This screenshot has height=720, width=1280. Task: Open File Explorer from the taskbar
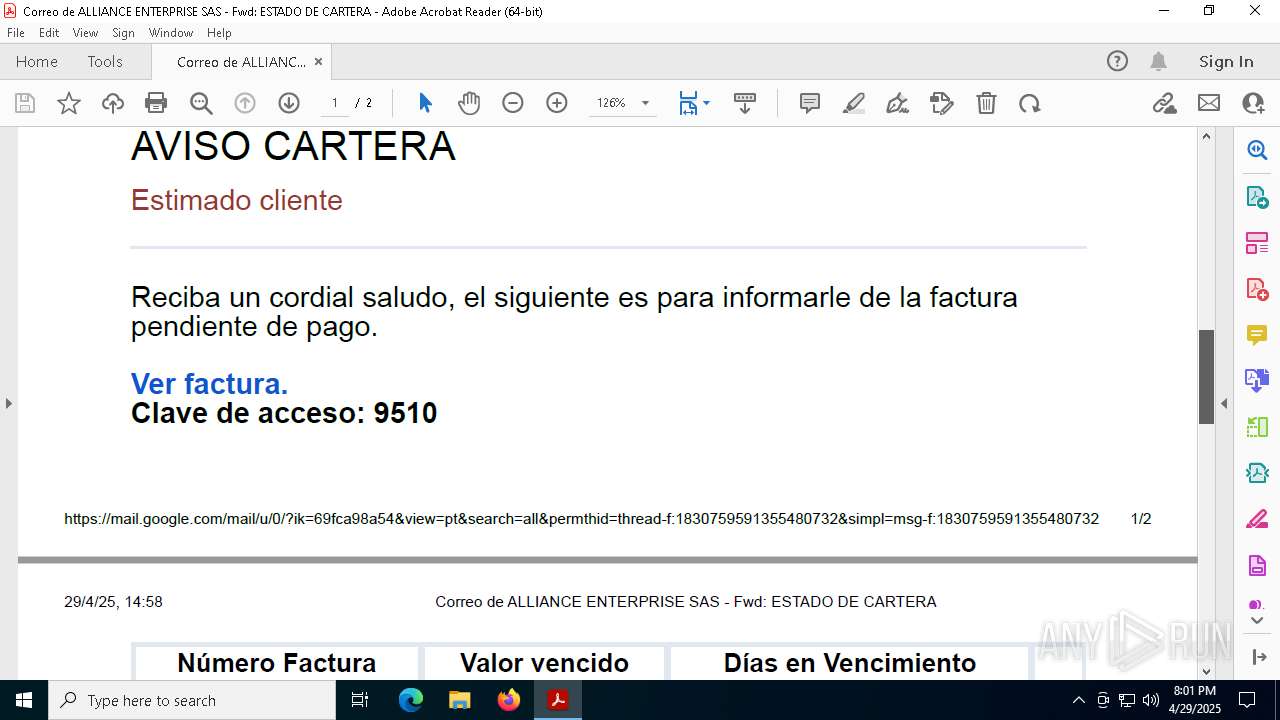point(460,700)
